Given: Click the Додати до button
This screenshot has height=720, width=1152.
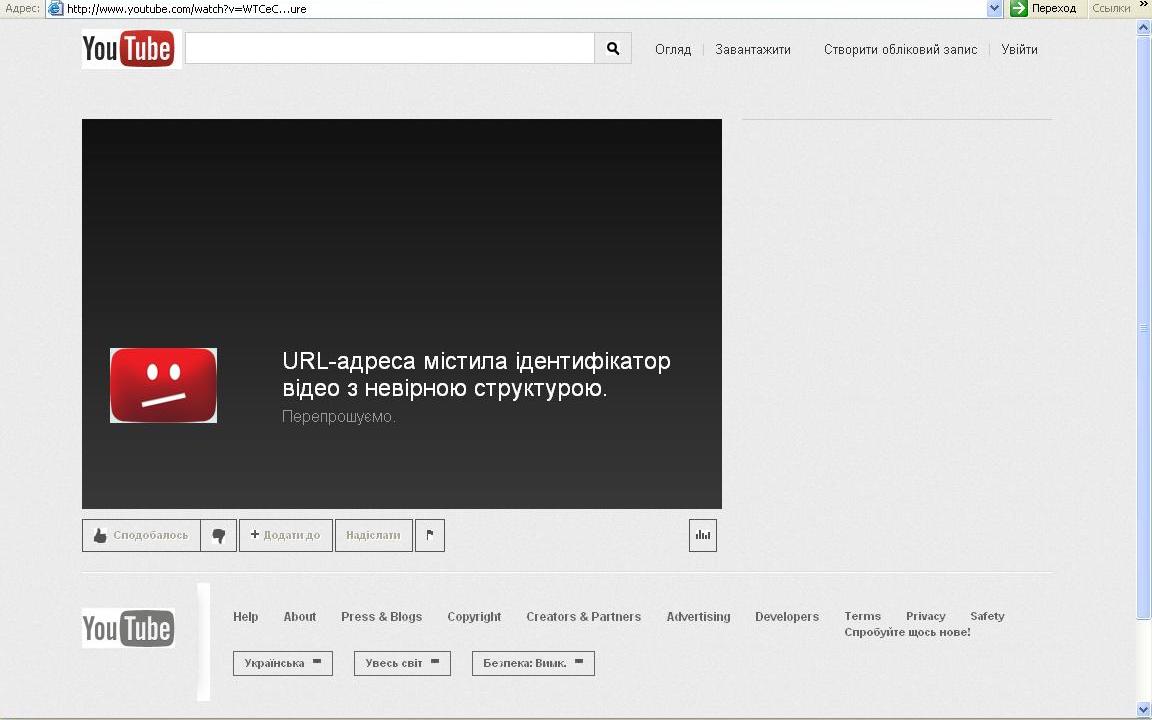Looking at the screenshot, I should tap(285, 536).
